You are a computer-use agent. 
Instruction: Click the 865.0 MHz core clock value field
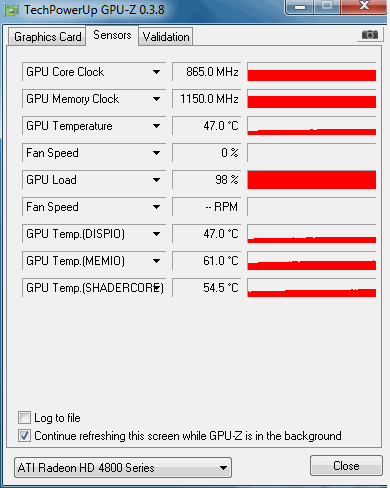coord(206,72)
